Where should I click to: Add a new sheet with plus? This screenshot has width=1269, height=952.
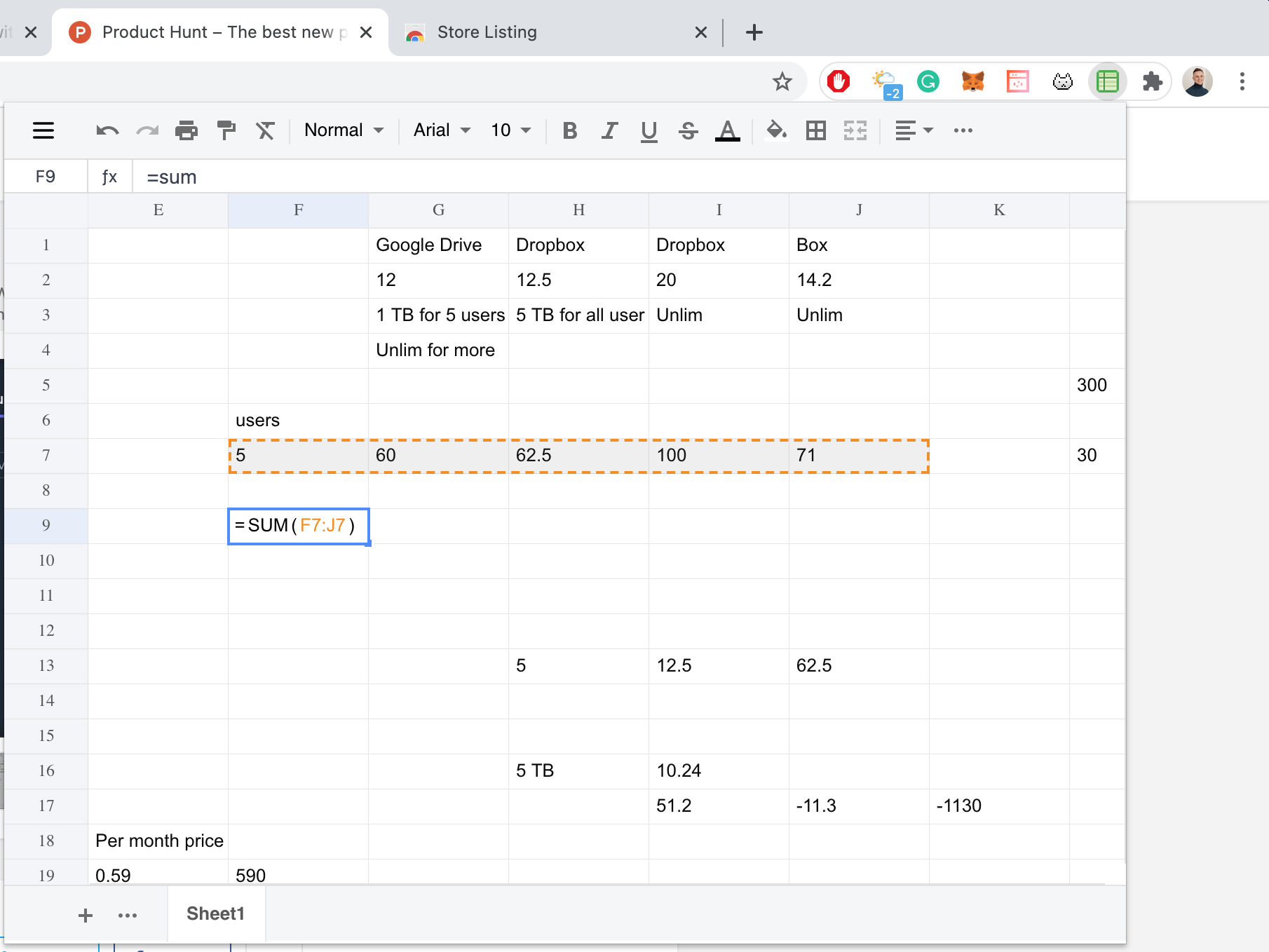click(x=86, y=915)
